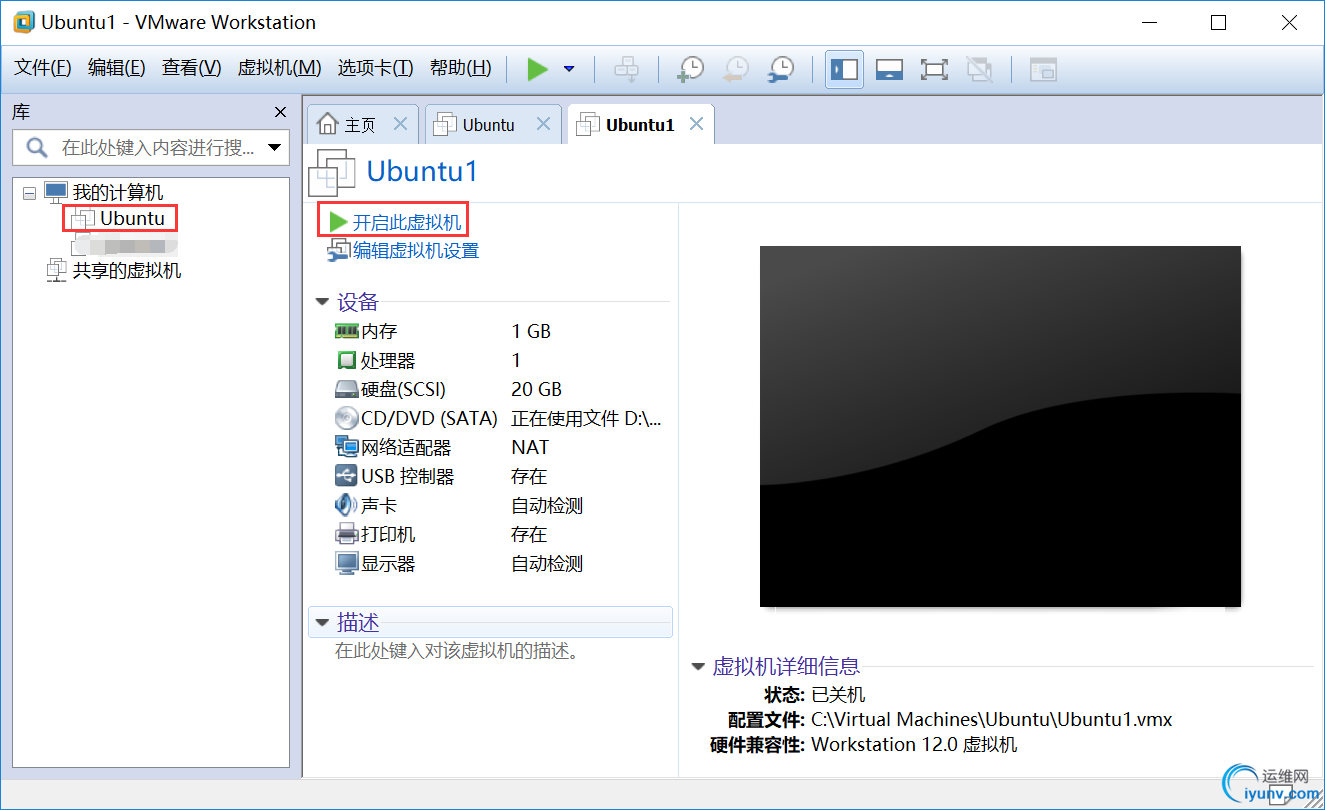Click the 已关机 status text
This screenshot has width=1325, height=810.
point(838,694)
